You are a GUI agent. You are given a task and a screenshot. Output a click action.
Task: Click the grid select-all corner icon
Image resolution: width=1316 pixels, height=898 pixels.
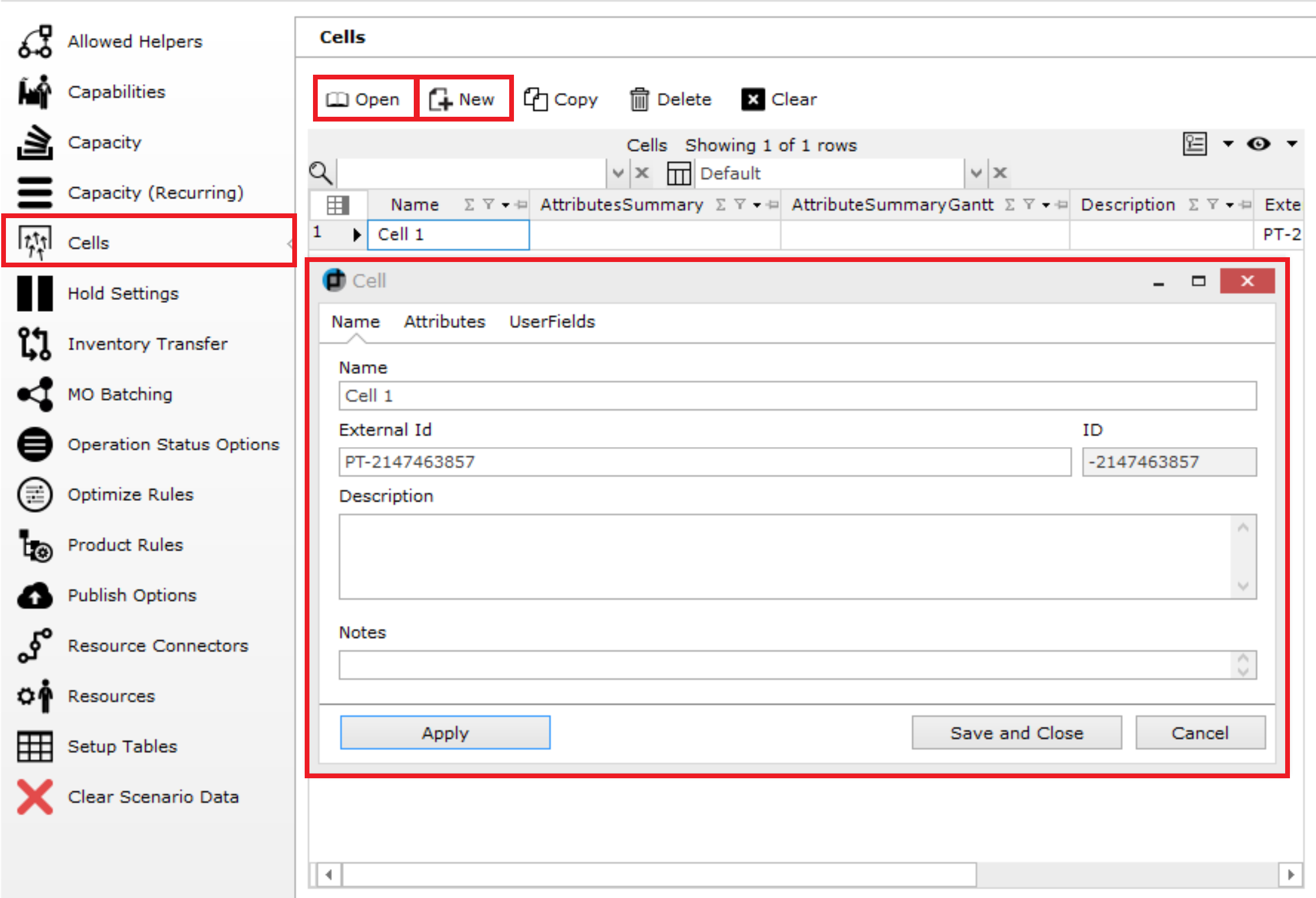tap(338, 205)
